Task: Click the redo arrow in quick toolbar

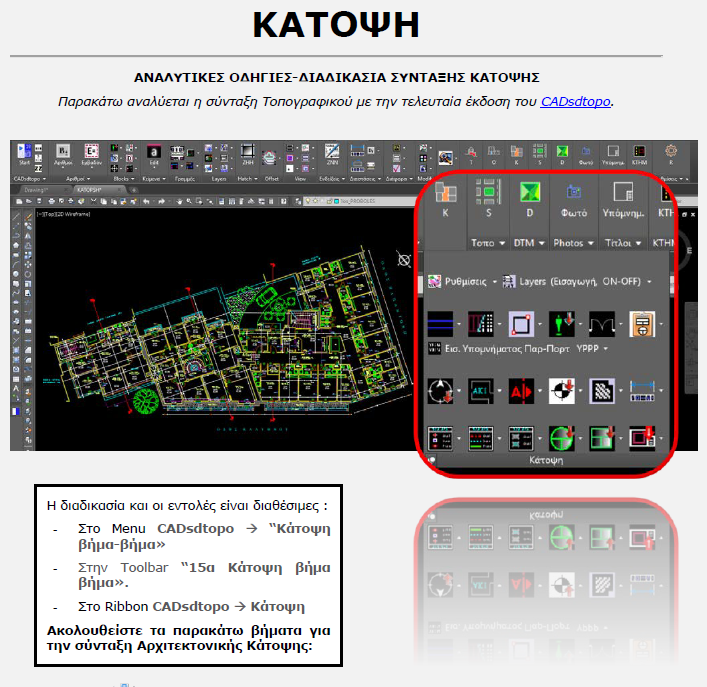Action: point(161,202)
